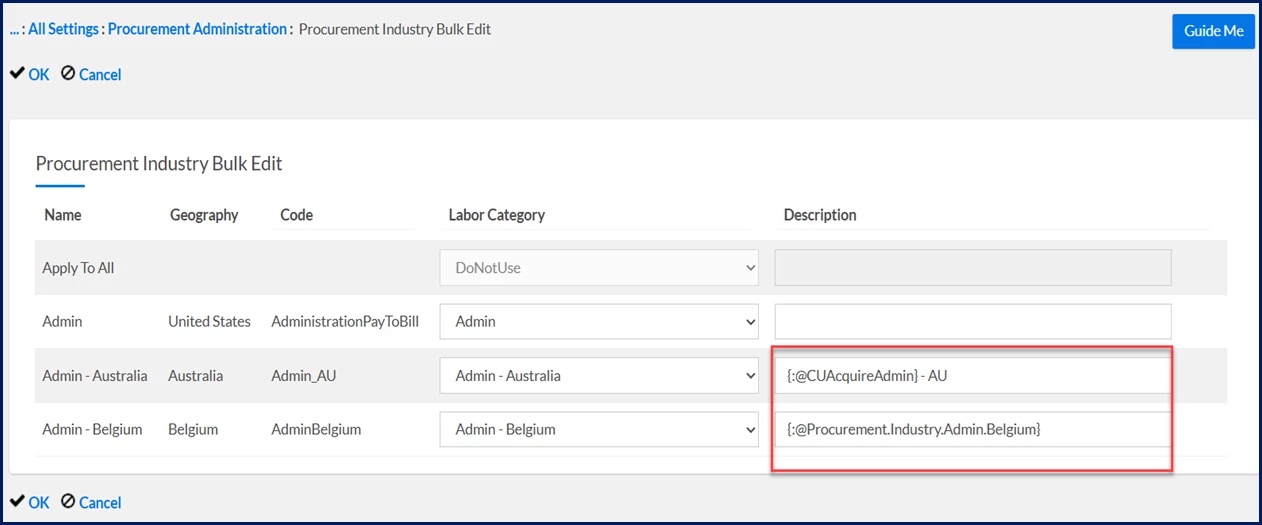Open the Admin - Australia Labor Category dropdown

pyautogui.click(x=599, y=376)
